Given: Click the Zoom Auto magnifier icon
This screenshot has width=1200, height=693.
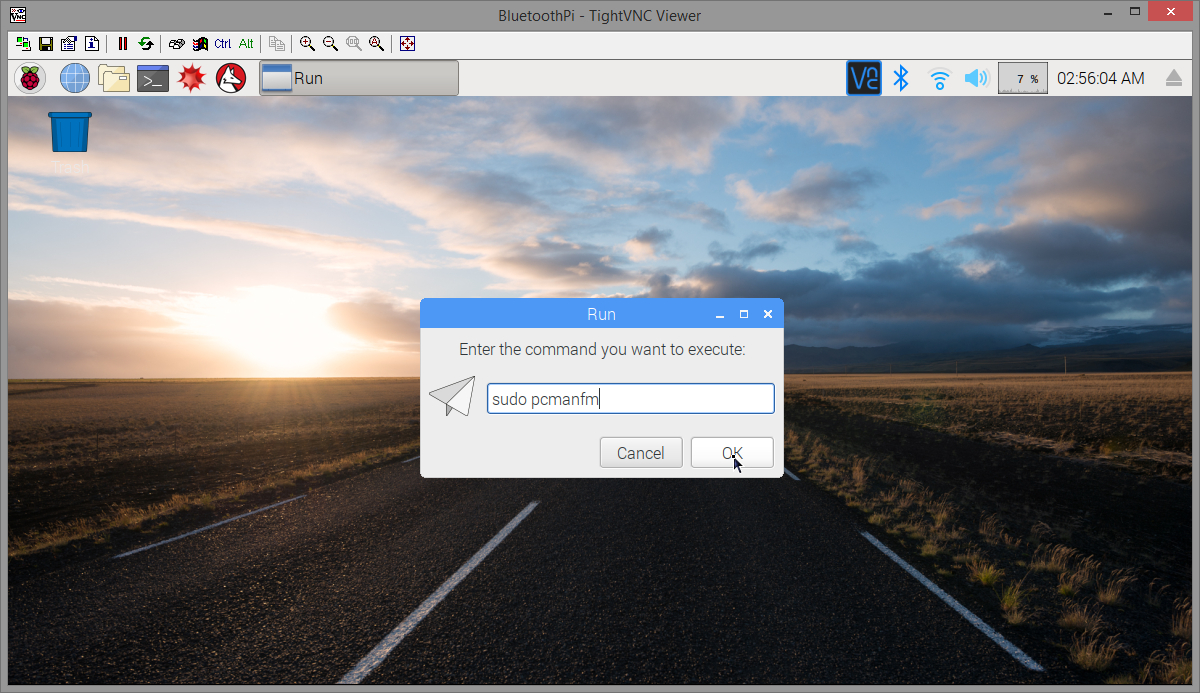Looking at the screenshot, I should 376,44.
